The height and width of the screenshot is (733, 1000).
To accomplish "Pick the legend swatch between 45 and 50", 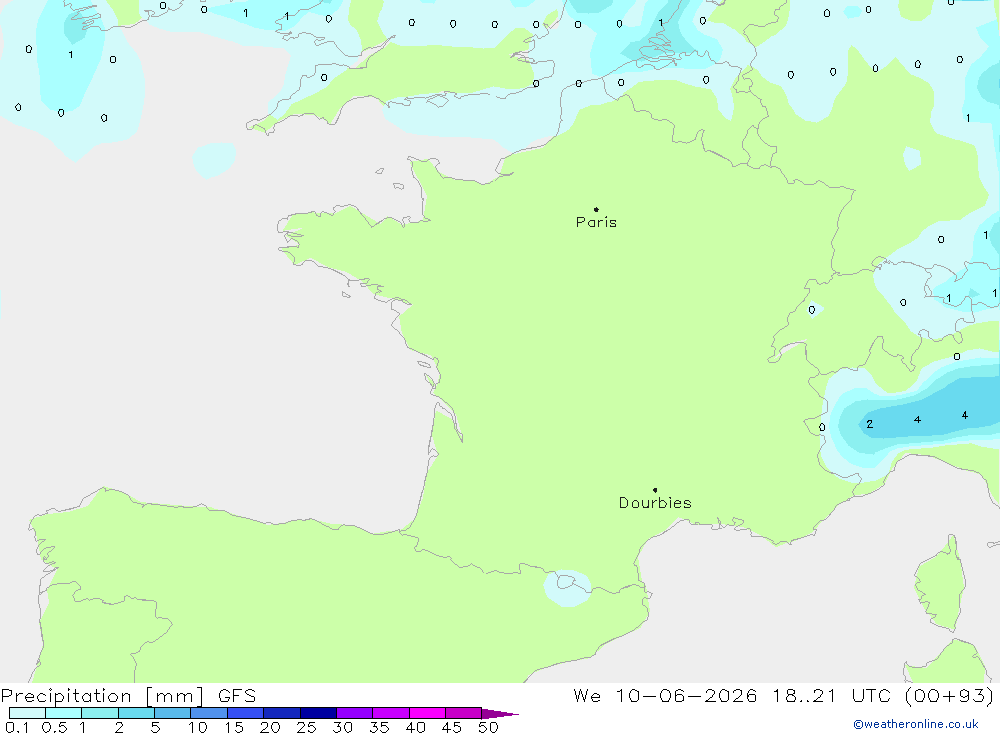I will pyautogui.click(x=464, y=713).
